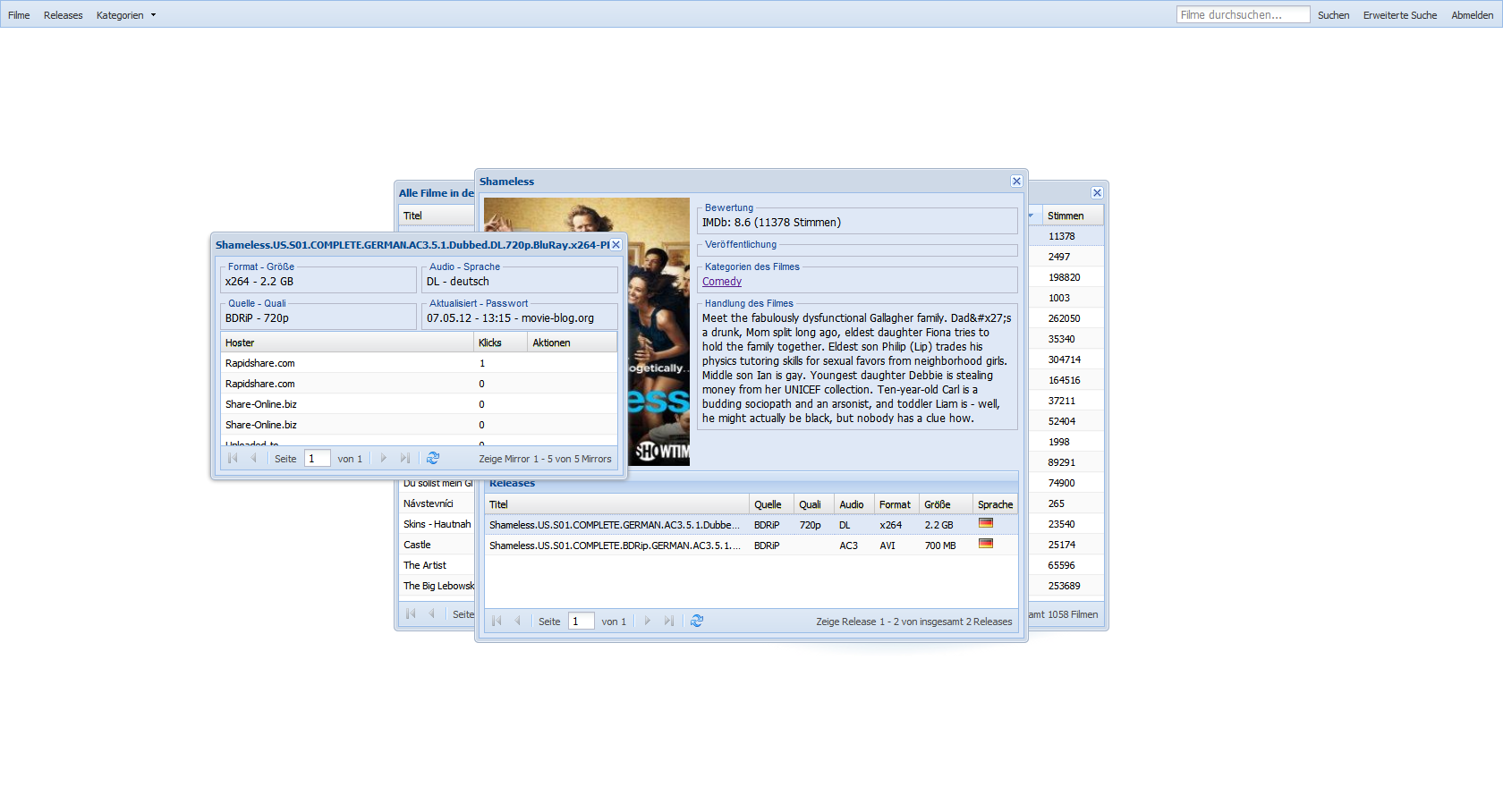Focus the Filme durchsuchen search field
Screen dimensions: 1503x812
(1242, 15)
